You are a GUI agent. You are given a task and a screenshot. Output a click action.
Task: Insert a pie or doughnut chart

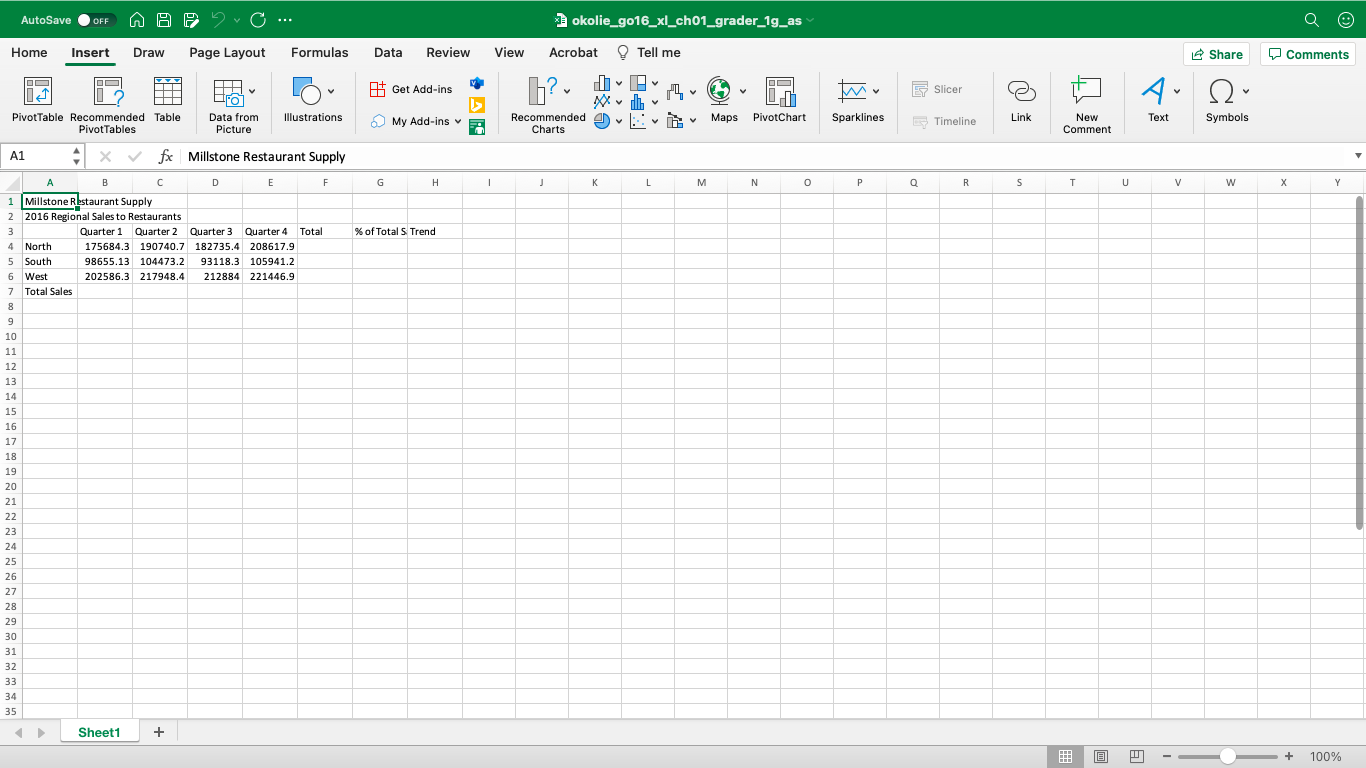point(602,121)
